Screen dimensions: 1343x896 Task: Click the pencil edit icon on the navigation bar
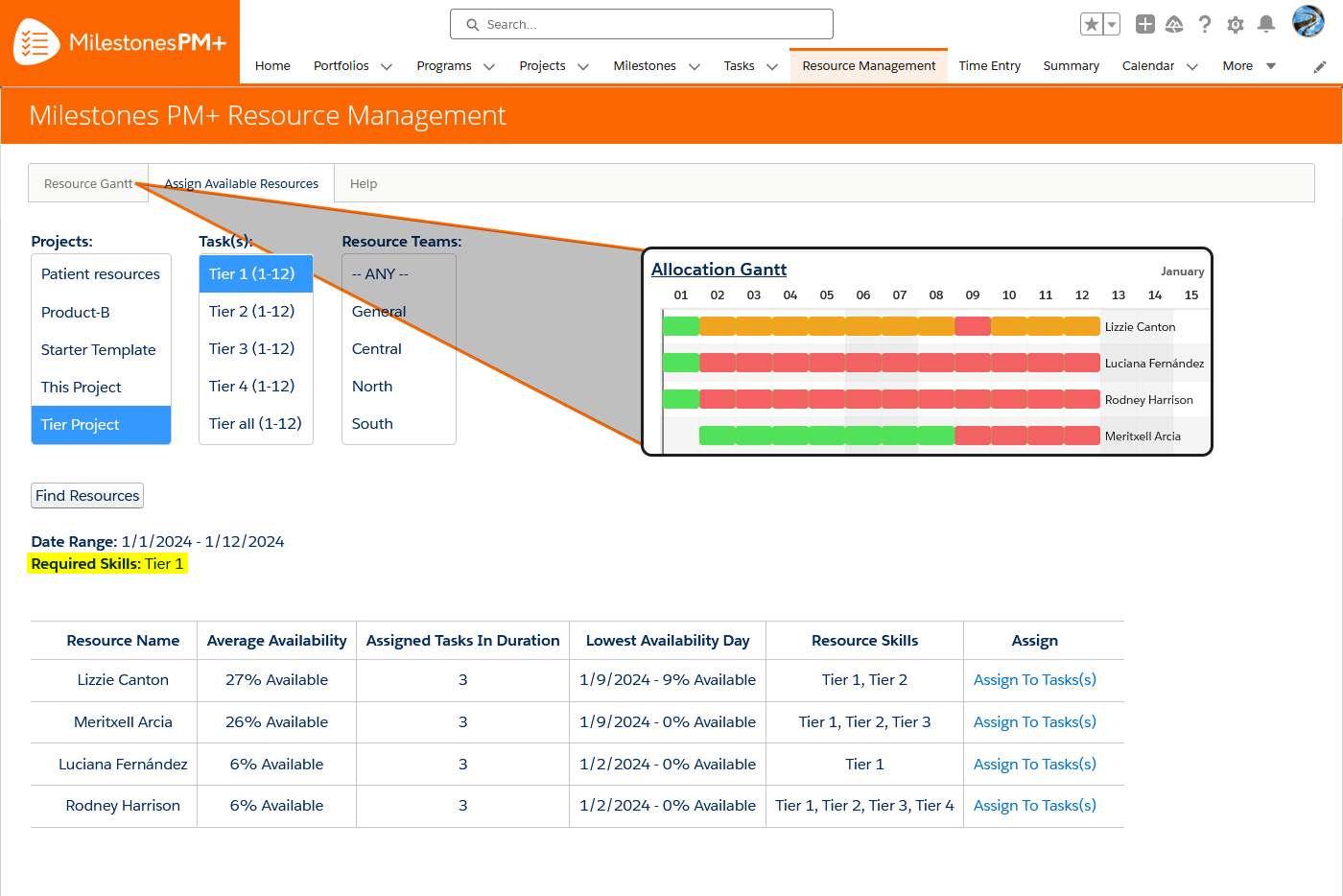click(1319, 65)
